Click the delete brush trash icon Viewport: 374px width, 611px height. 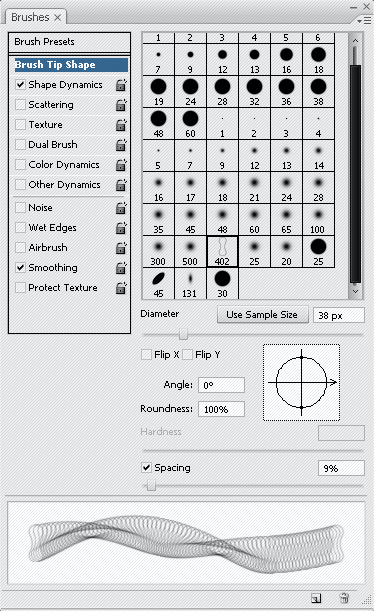click(344, 598)
